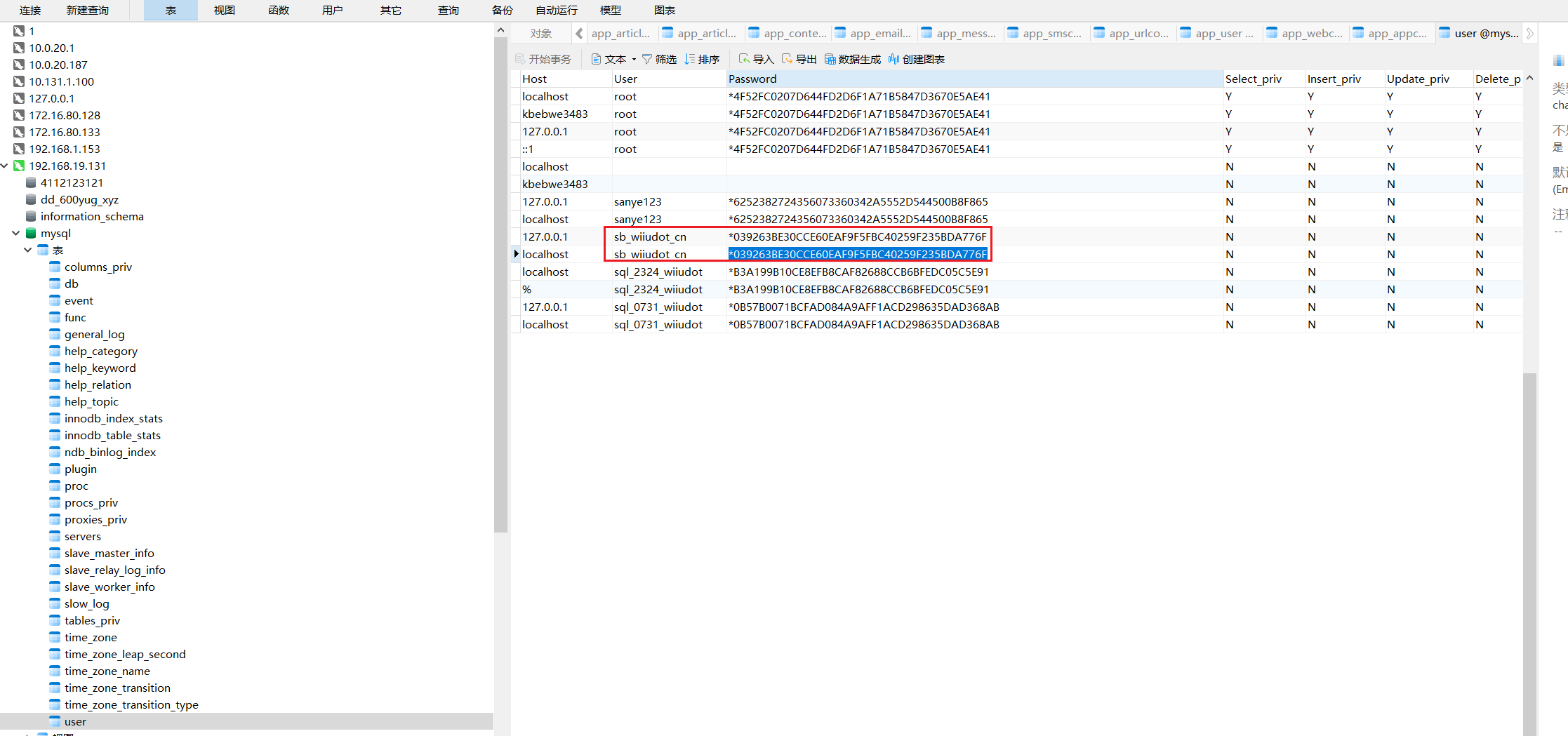This screenshot has width=1568, height=736.
Task: Click the dd_600yug_xyz database icon
Action: point(31,199)
